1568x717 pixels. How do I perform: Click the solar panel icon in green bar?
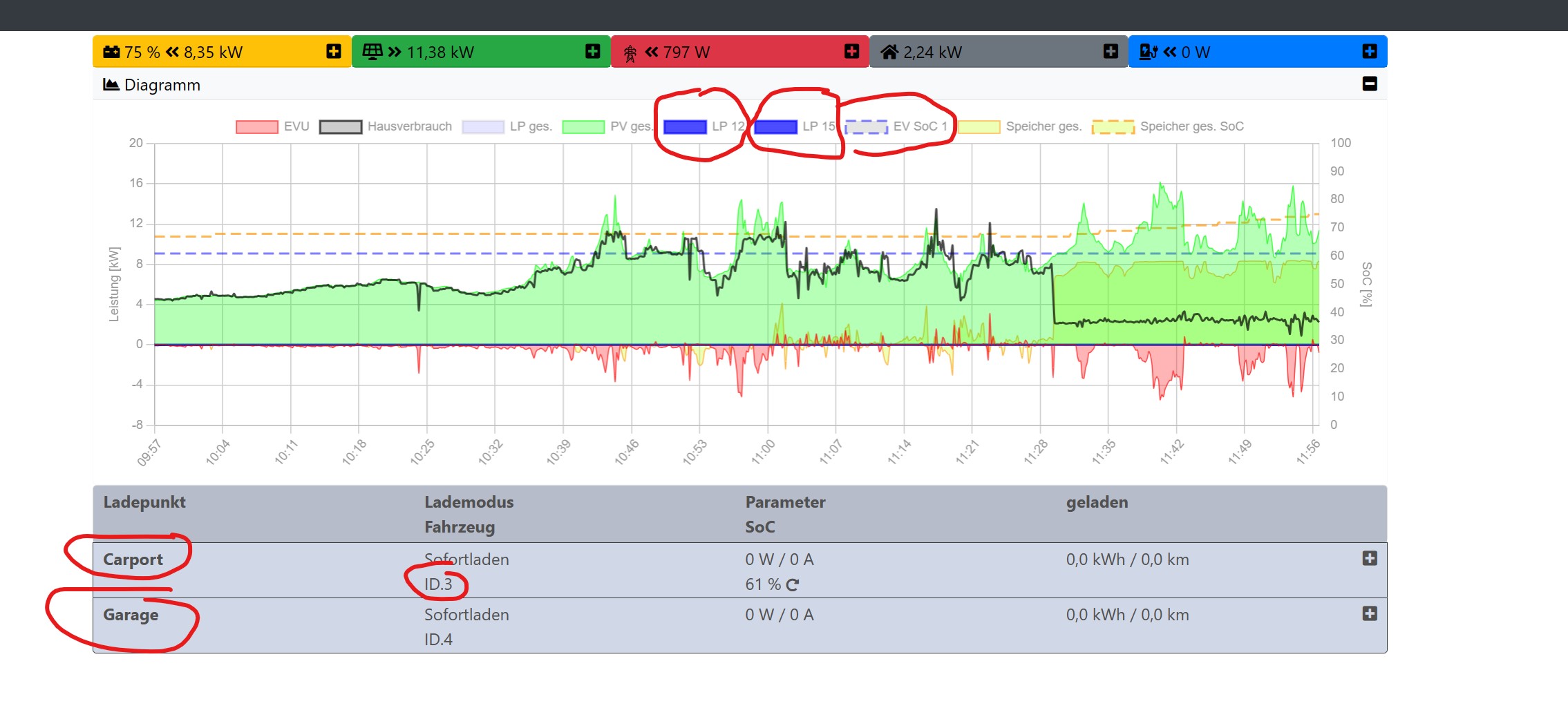click(x=372, y=52)
